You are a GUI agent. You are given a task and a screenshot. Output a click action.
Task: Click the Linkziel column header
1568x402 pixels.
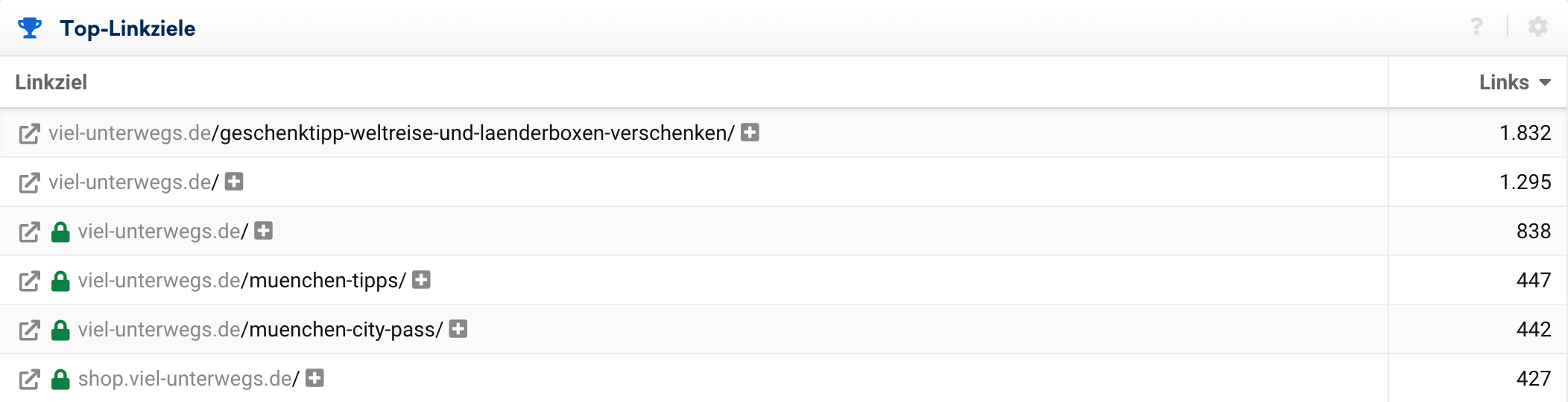tap(51, 83)
